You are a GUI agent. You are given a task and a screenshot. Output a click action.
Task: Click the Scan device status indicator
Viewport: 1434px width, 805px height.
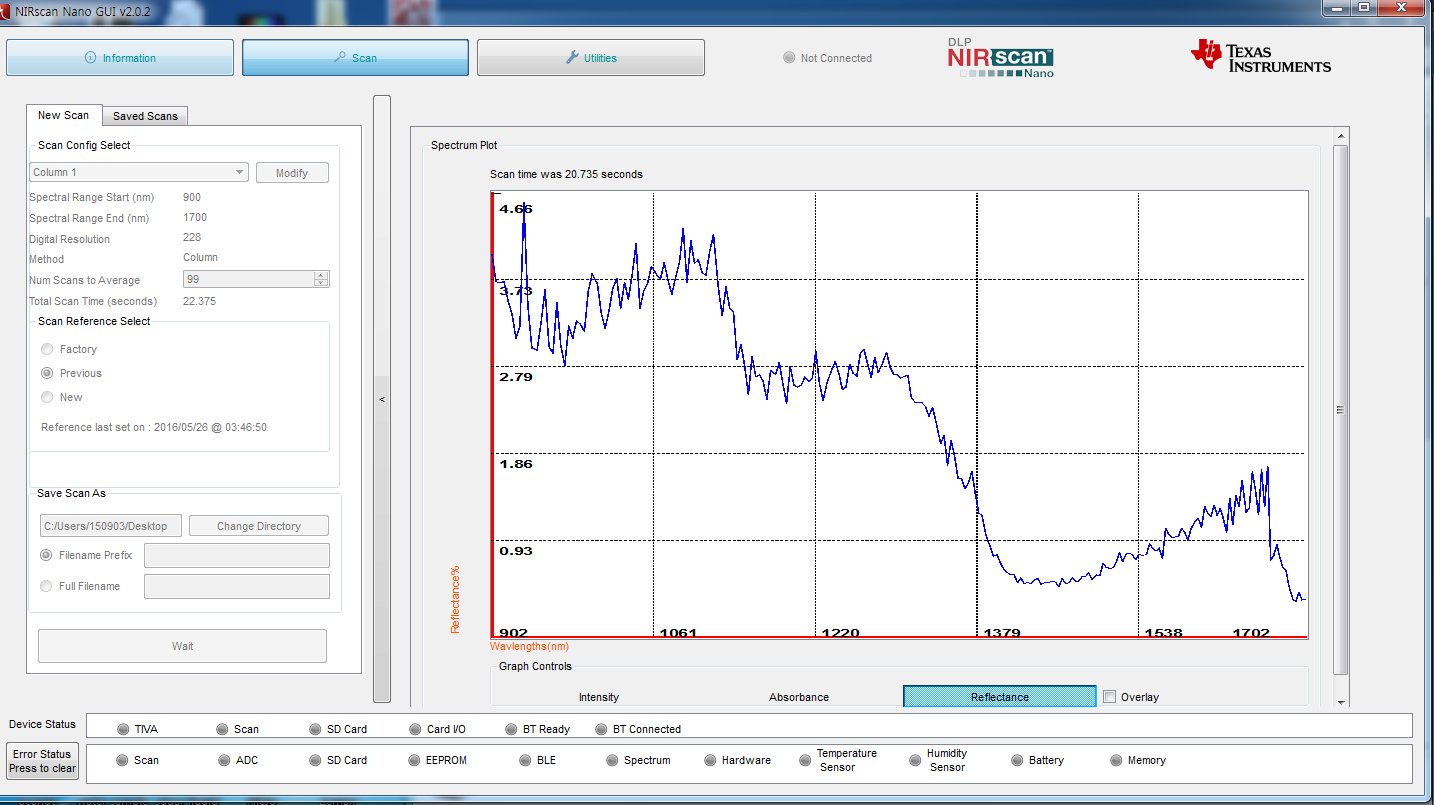click(x=223, y=729)
